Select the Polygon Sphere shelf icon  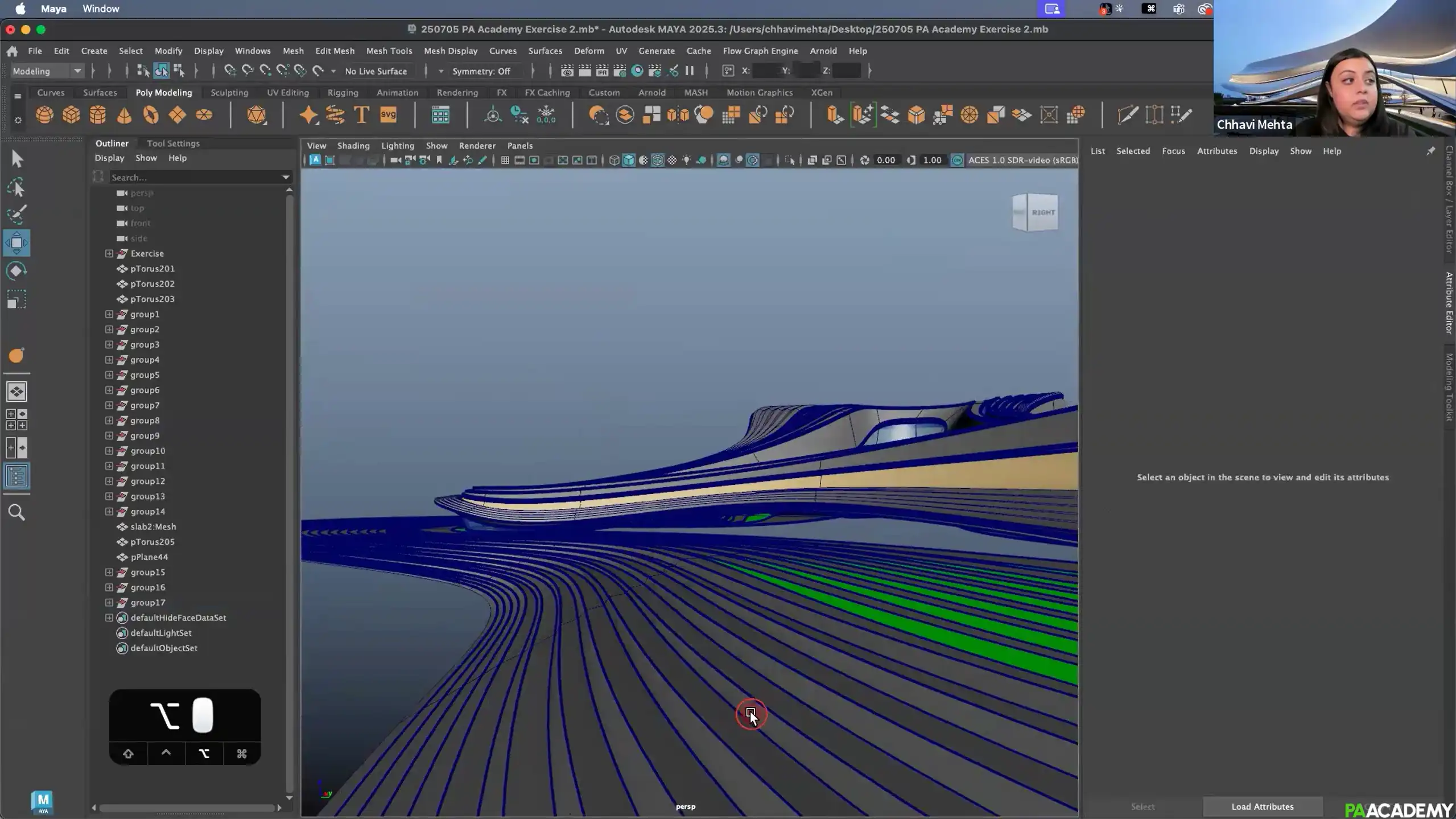click(x=44, y=115)
